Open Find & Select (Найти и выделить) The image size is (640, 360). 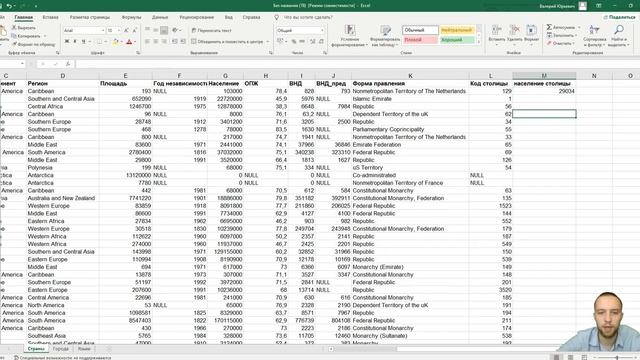pos(619,36)
